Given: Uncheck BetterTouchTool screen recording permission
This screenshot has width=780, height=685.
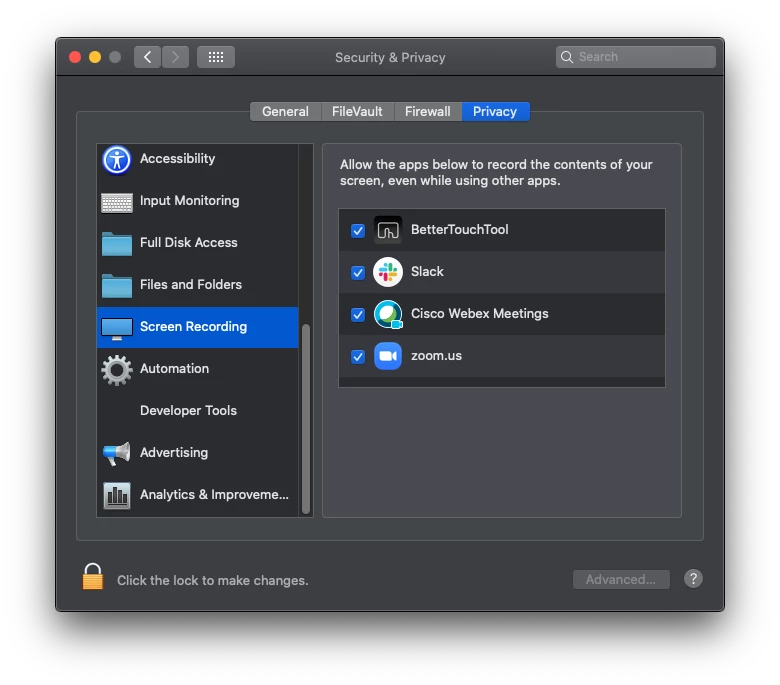Looking at the screenshot, I should 358,231.
